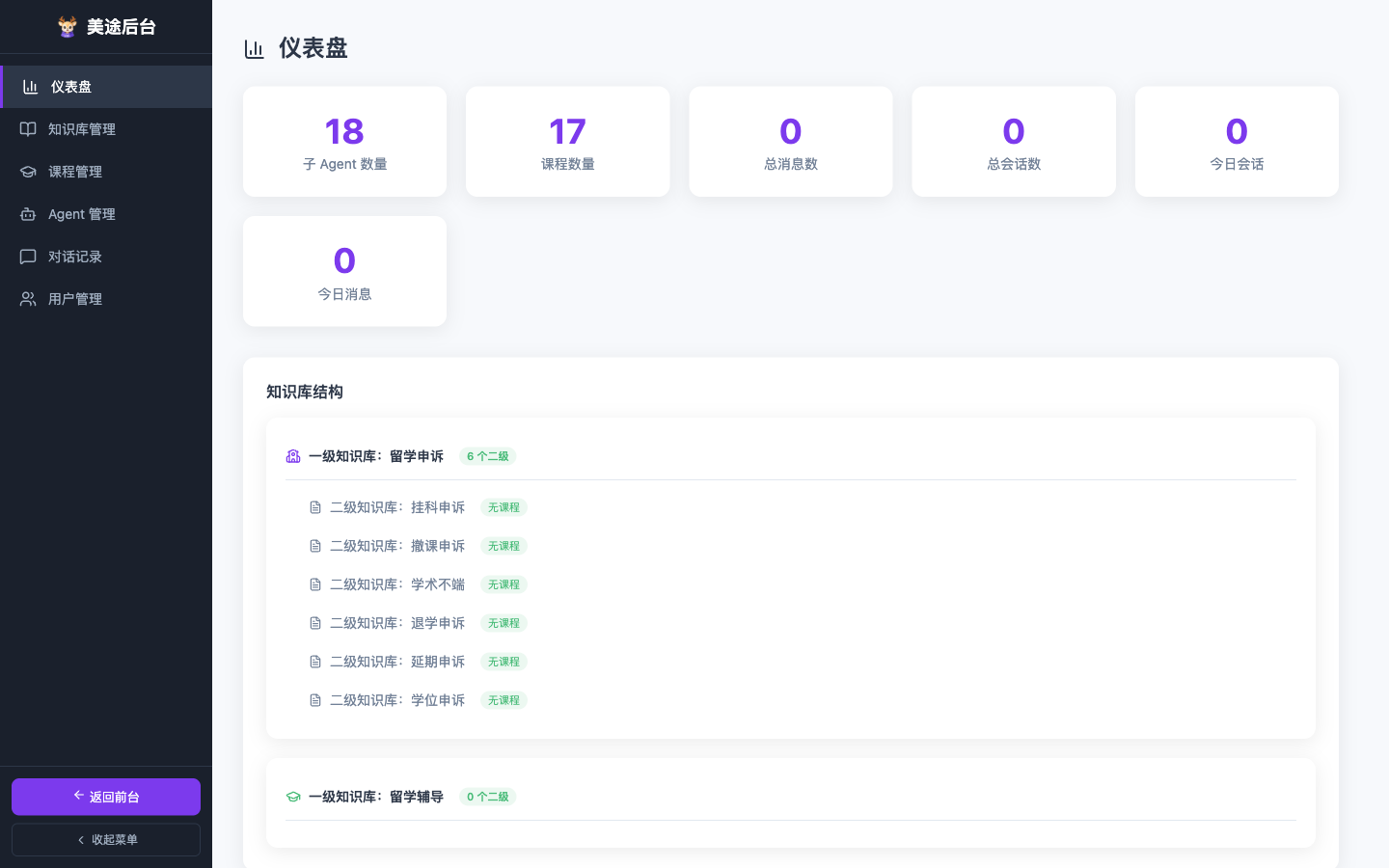The height and width of the screenshot is (868, 1389).
Task: Collapse the sidebar with 收起菜单
Action: pyautogui.click(x=106, y=840)
